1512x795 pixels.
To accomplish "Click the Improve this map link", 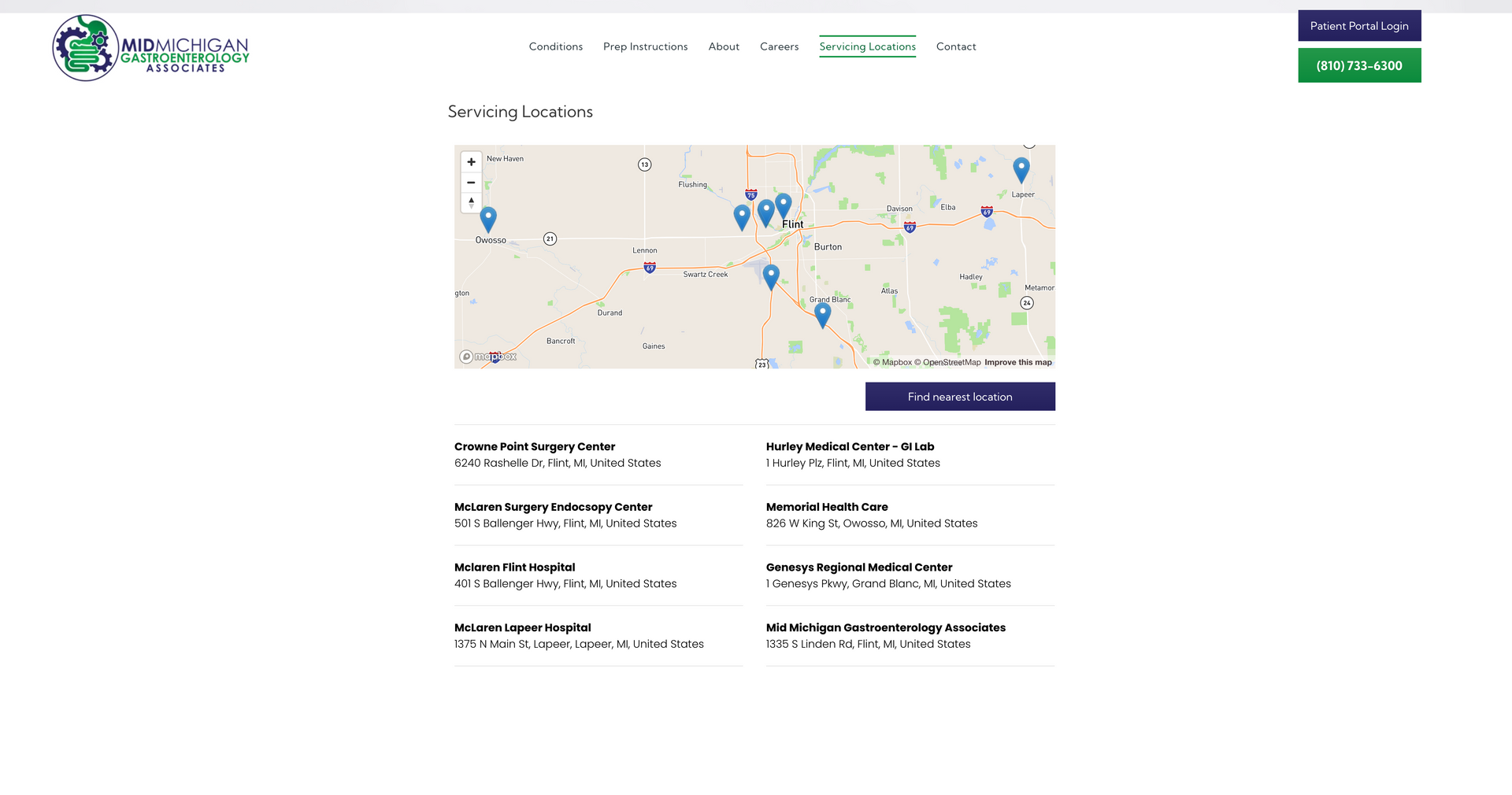I will coord(1018,363).
